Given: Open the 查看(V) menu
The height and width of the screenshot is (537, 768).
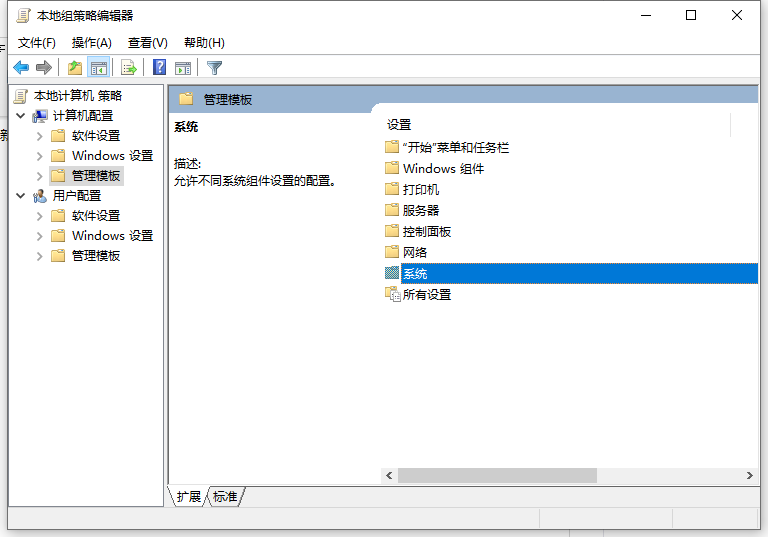Looking at the screenshot, I should (x=148, y=43).
